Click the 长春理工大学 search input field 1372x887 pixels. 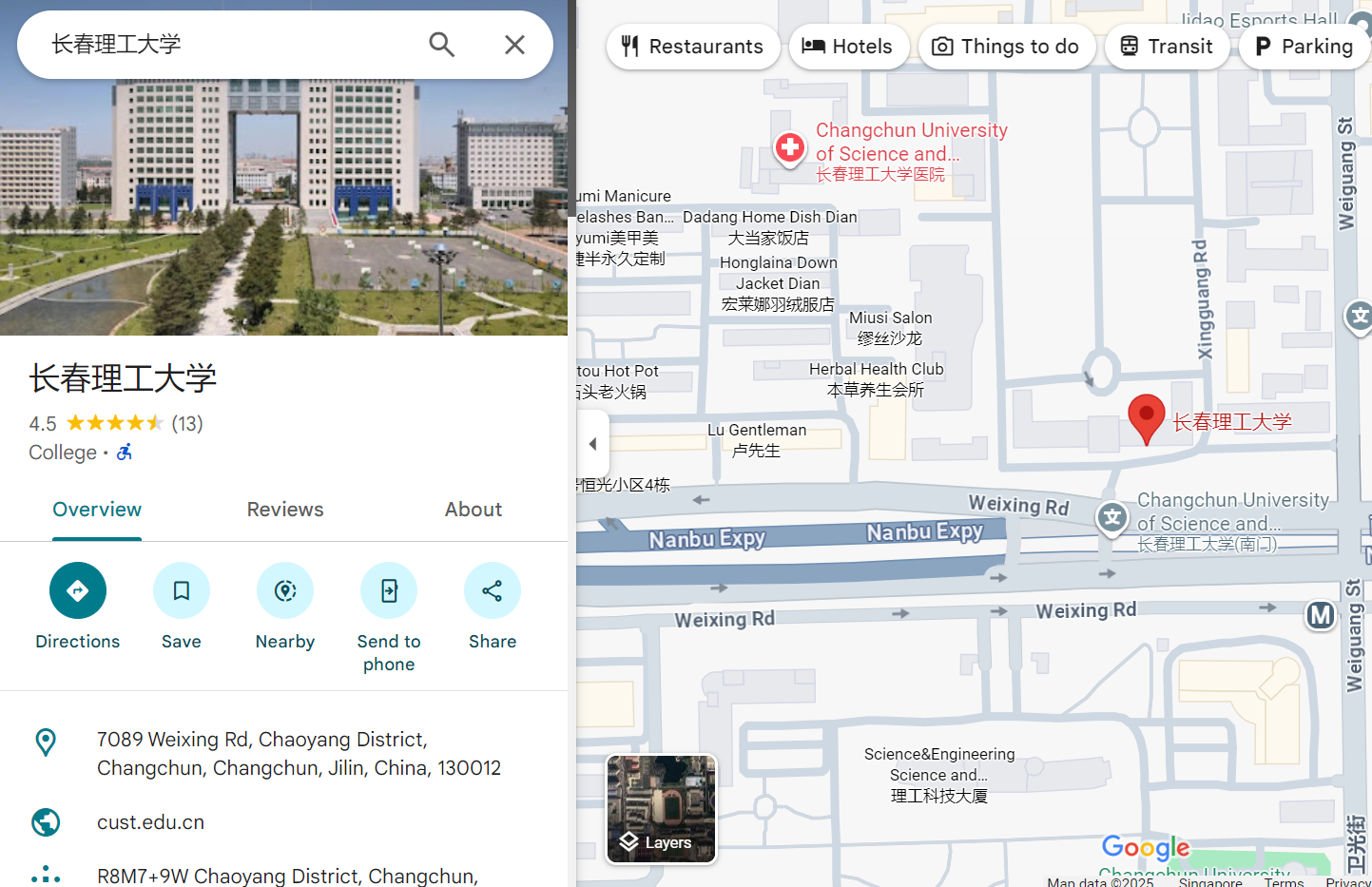pyautogui.click(x=228, y=45)
